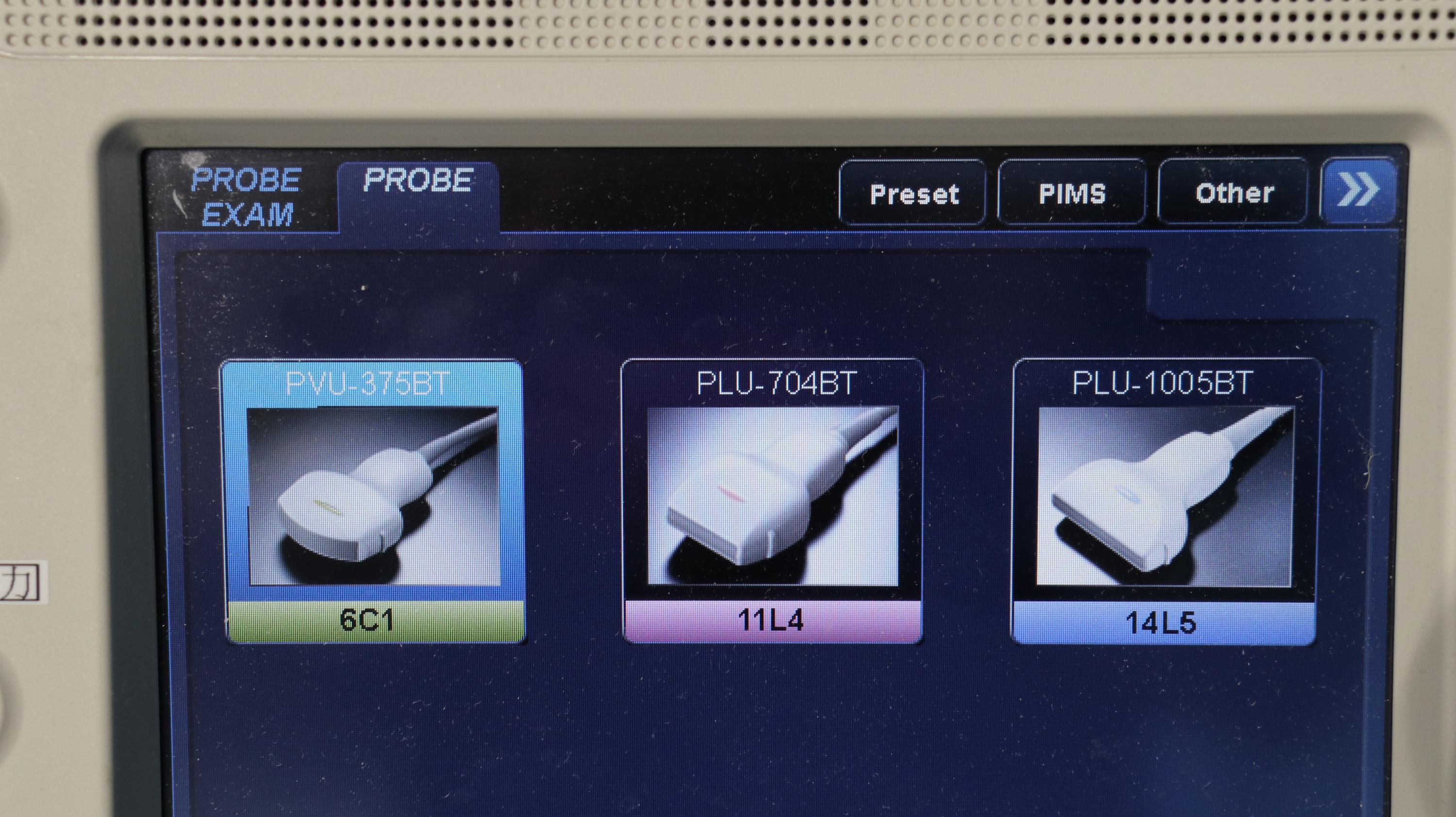Open the Other button
The width and height of the screenshot is (1456, 817).
click(1234, 193)
